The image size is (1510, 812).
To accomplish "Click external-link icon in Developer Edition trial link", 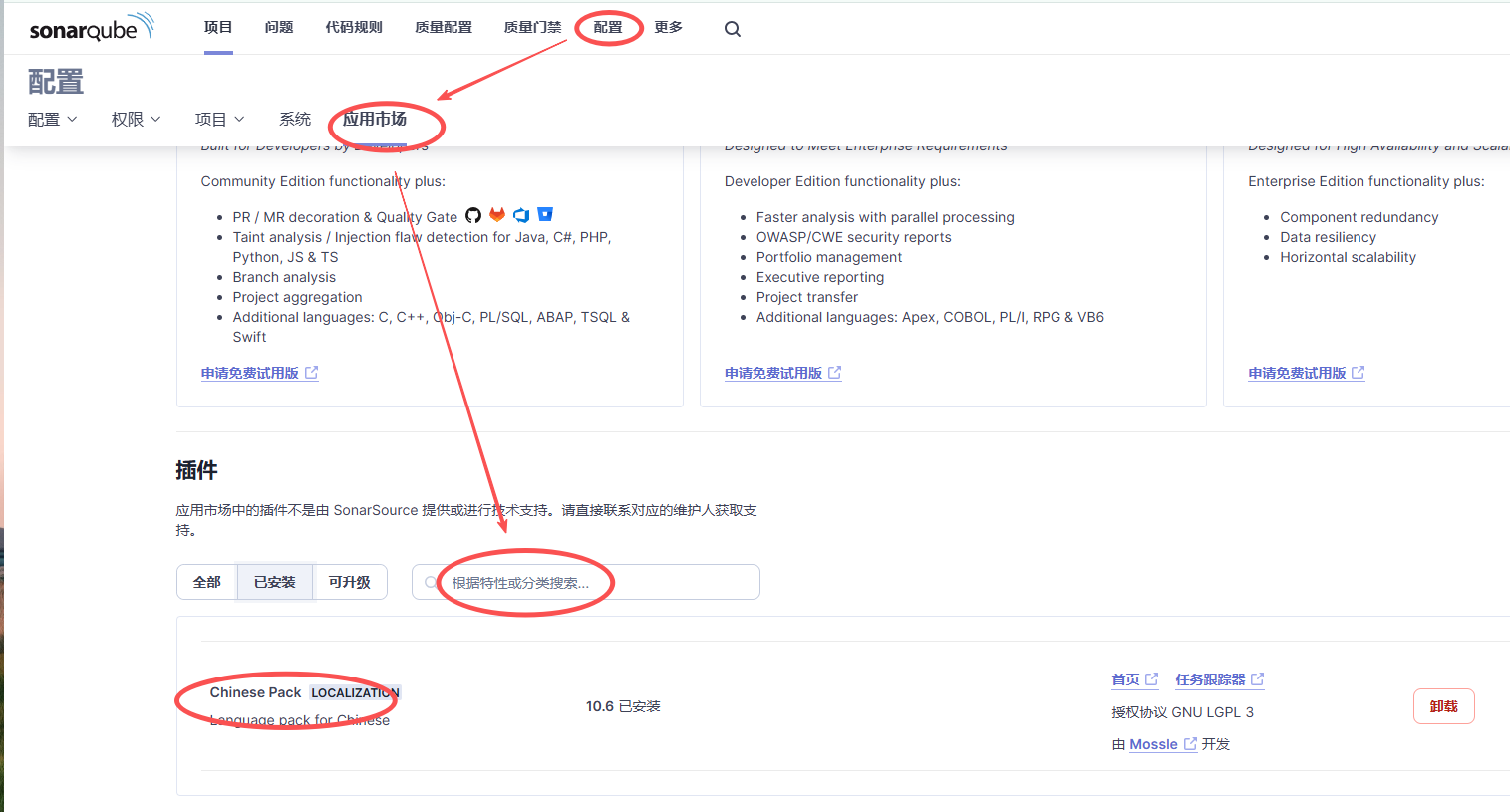I will click(312, 373).
